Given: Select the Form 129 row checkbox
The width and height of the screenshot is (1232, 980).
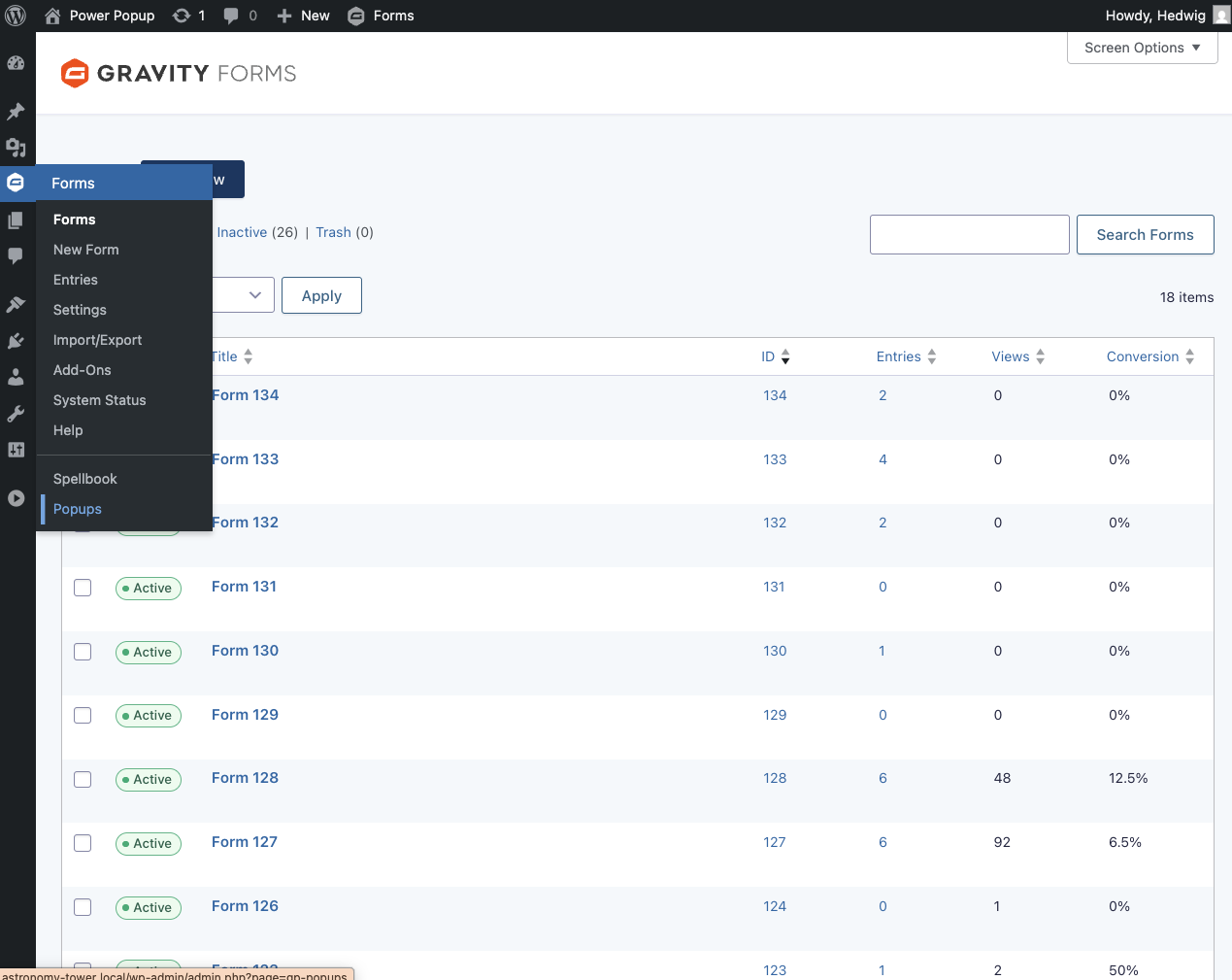Looking at the screenshot, I should (83, 716).
